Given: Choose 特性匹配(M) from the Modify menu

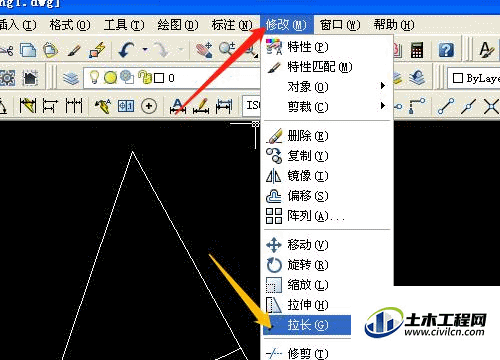Looking at the screenshot, I should click(x=326, y=67).
